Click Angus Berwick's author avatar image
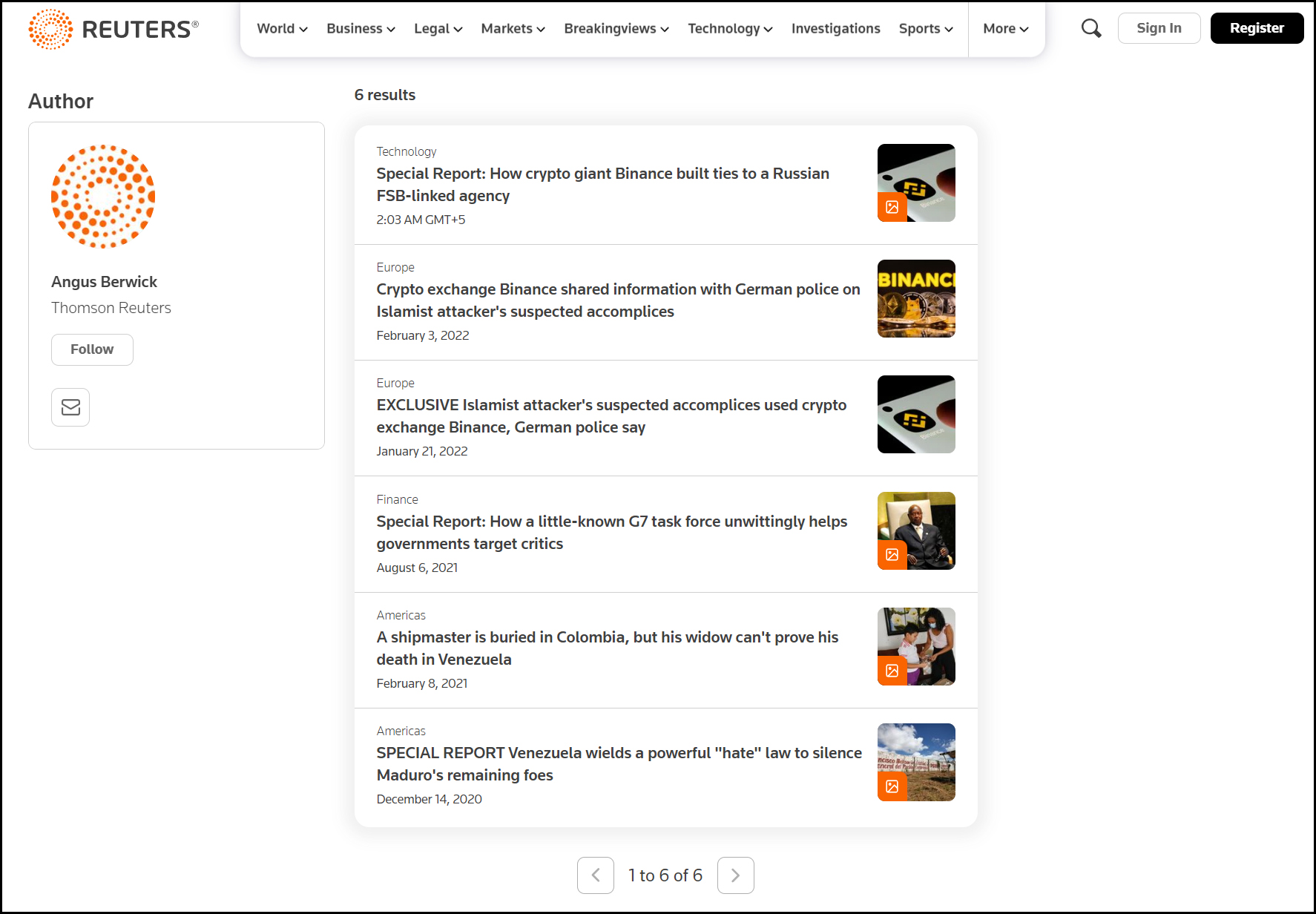This screenshot has width=1316, height=914. [103, 197]
